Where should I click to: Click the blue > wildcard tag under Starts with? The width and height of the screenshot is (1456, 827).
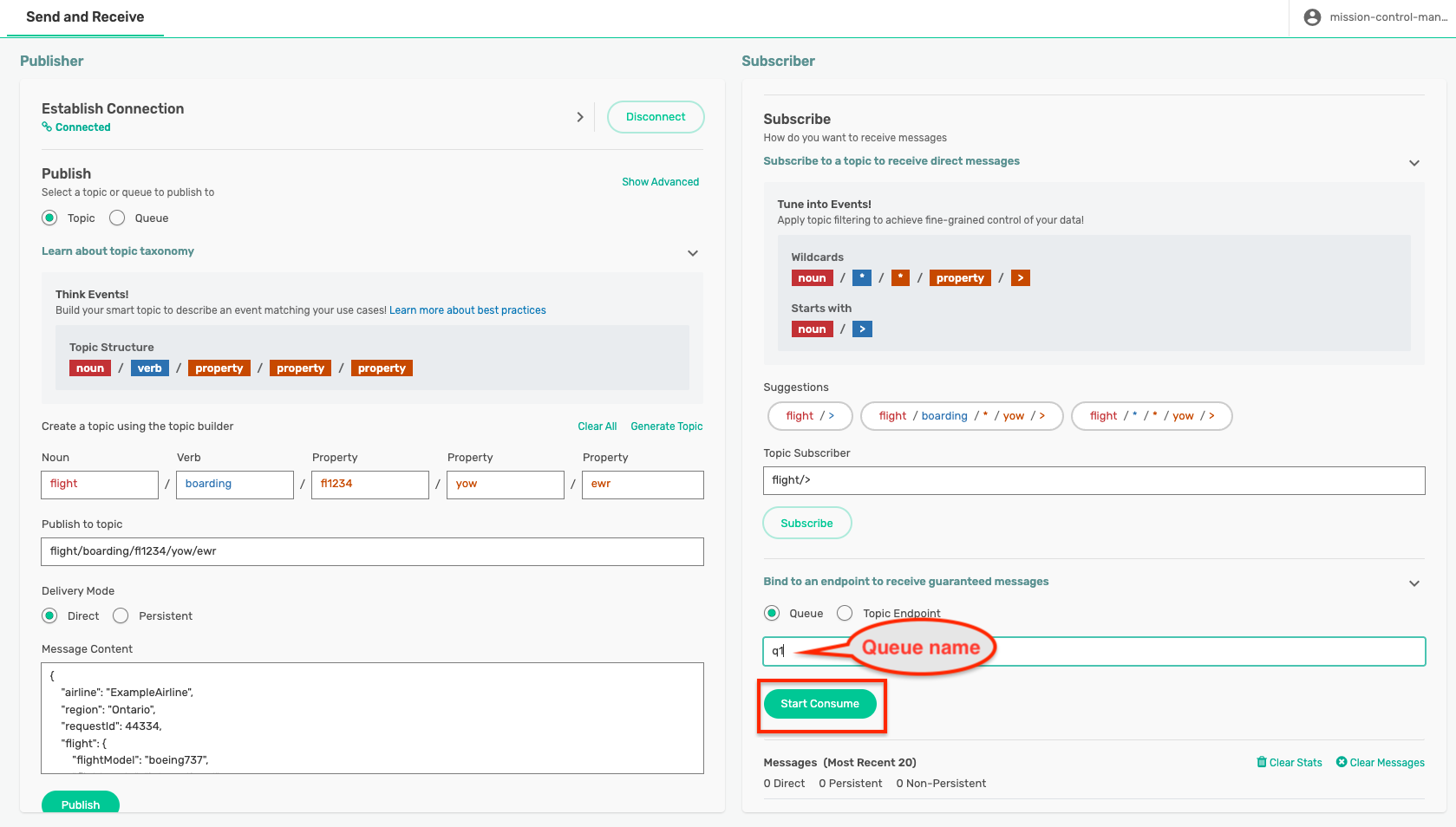click(862, 329)
